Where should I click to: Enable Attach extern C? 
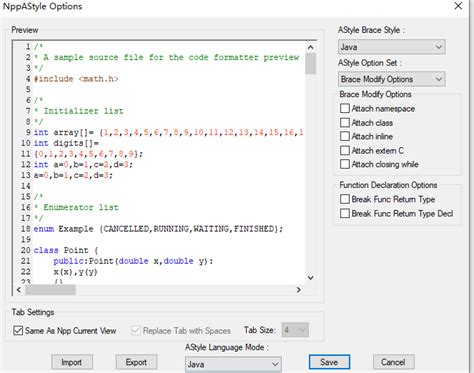click(345, 150)
